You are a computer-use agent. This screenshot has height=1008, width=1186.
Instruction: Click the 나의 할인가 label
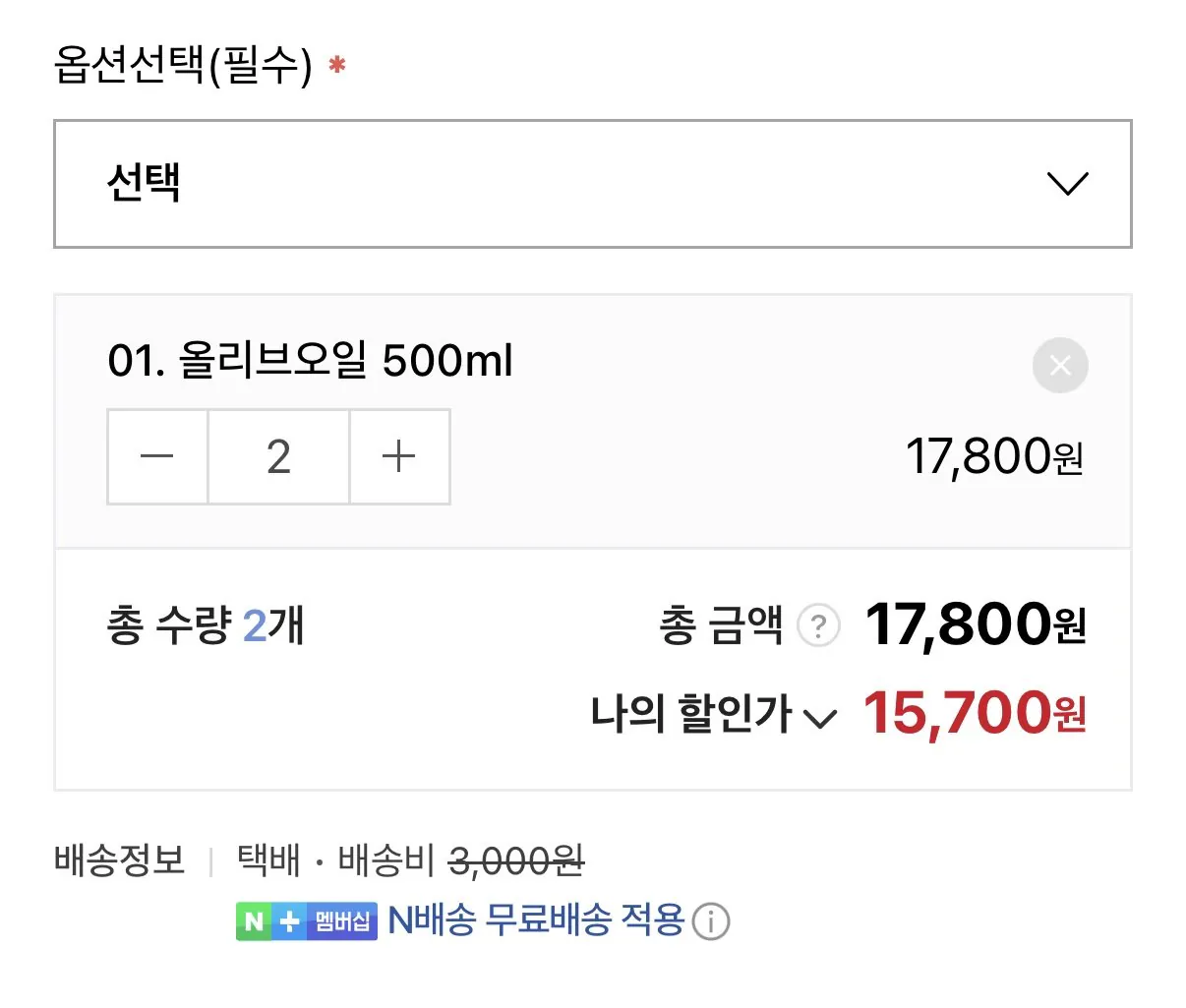pos(690,714)
